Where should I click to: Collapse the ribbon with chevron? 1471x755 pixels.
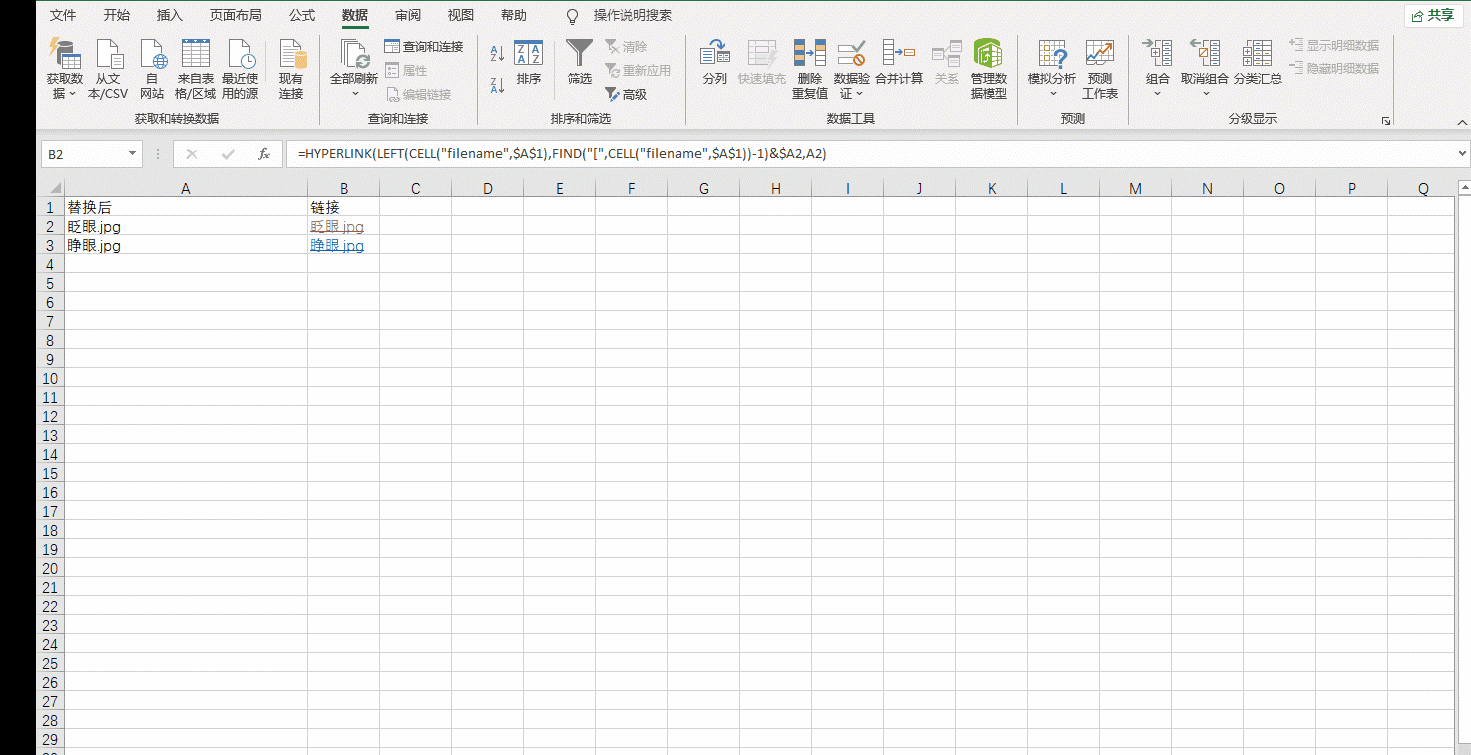point(1462,121)
